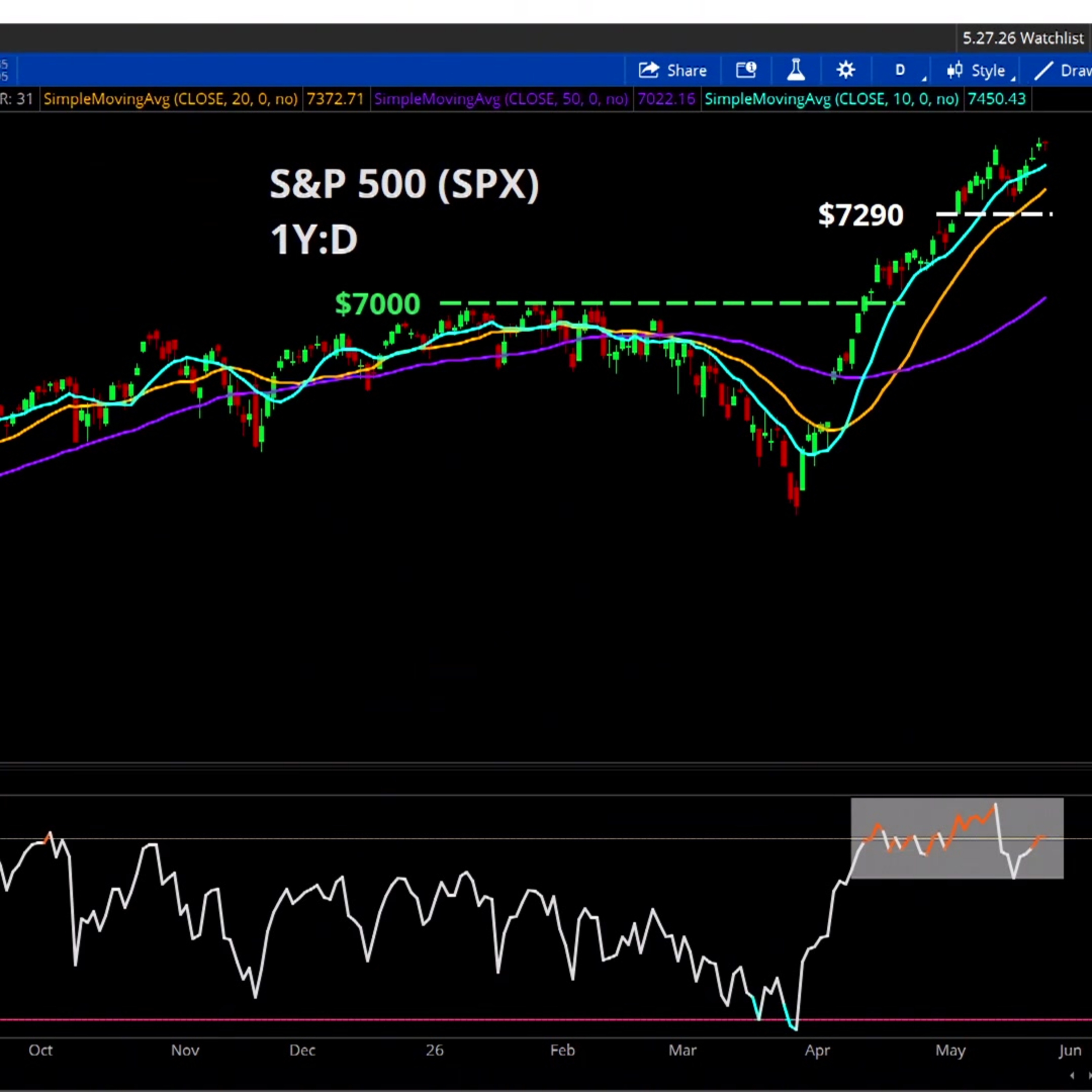Select the gray highlighted rectangle on lower indicator
Viewport: 1092px width, 1092px height.
[957, 839]
